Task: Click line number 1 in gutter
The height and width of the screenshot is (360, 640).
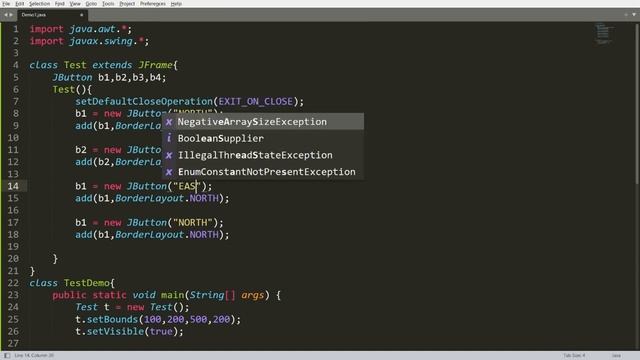Action: click(16, 29)
